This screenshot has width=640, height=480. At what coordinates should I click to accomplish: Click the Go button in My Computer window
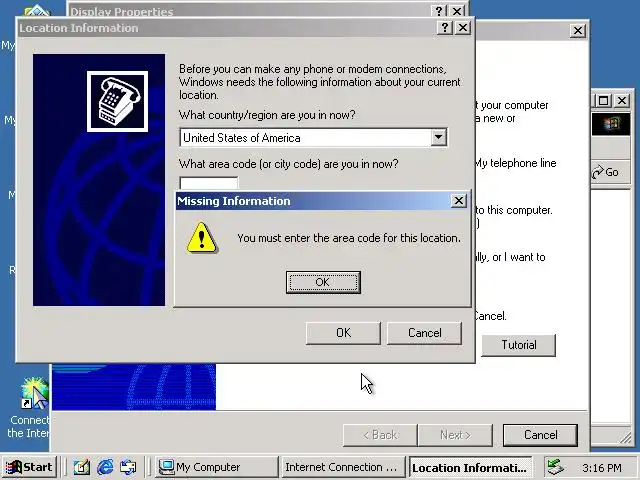605,172
